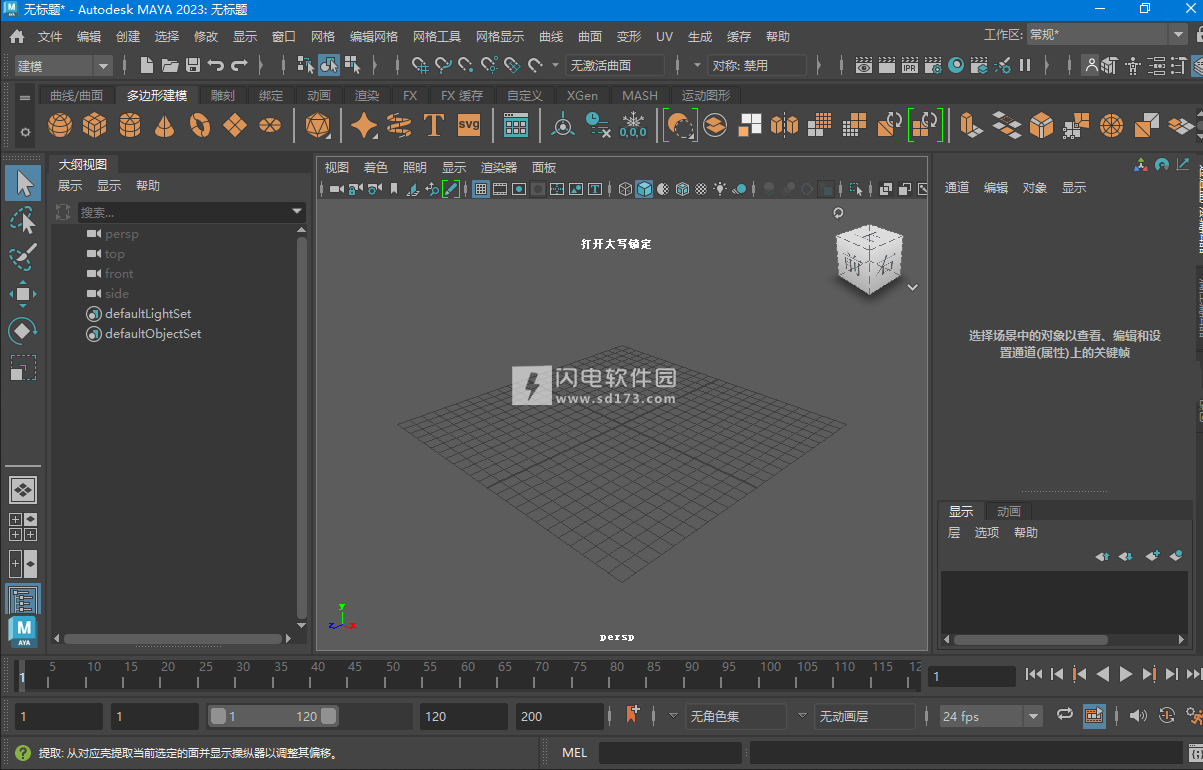This screenshot has height=770, width=1203.
Task: Create a polygon plane from the shelf
Action: tap(235, 126)
